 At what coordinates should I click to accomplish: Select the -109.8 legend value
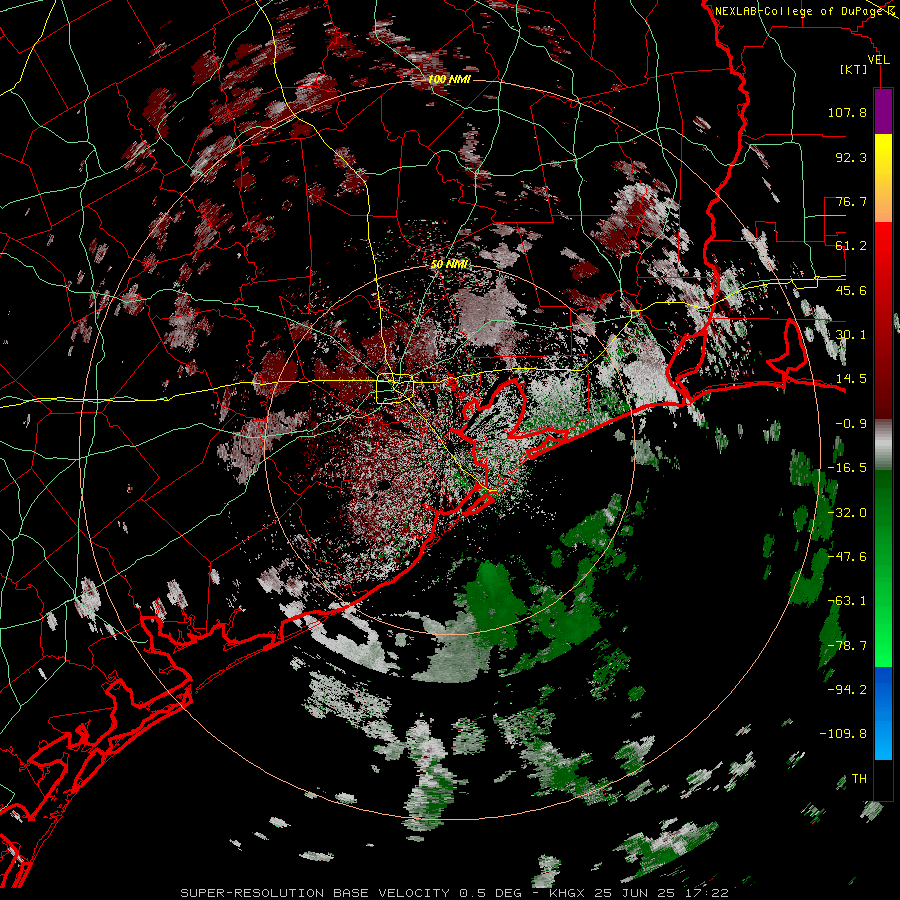click(843, 734)
